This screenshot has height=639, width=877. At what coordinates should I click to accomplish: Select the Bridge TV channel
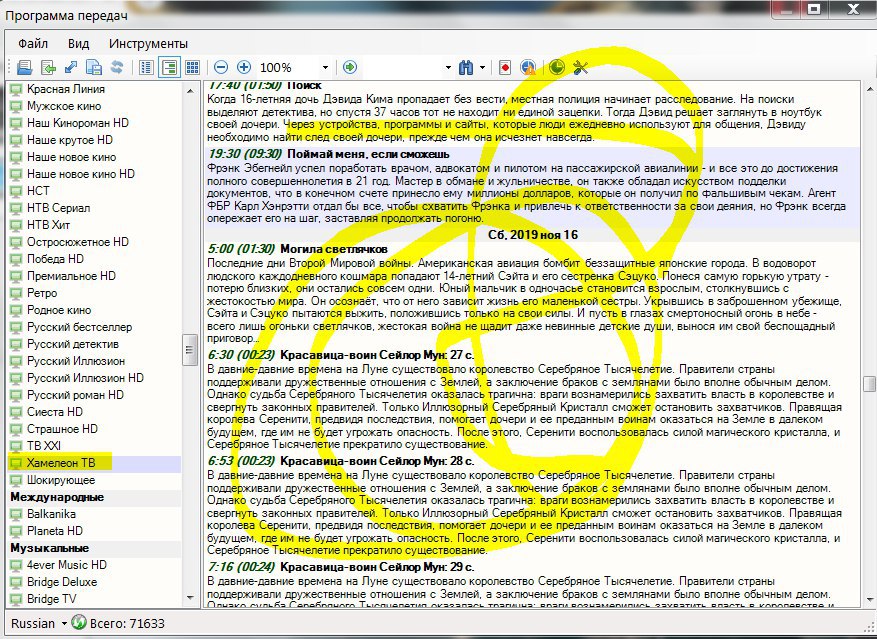click(x=51, y=599)
